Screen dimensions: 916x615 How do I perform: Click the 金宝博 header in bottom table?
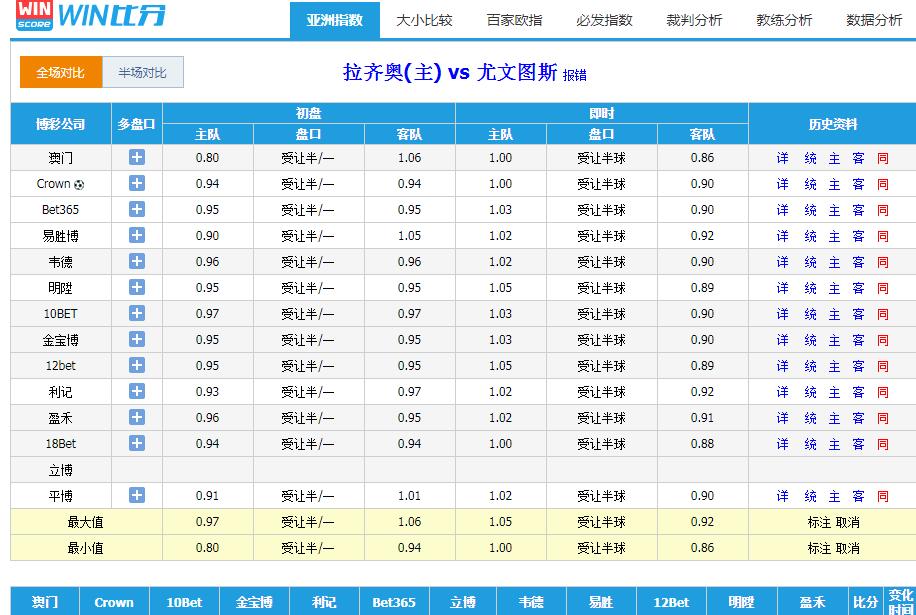(x=254, y=602)
